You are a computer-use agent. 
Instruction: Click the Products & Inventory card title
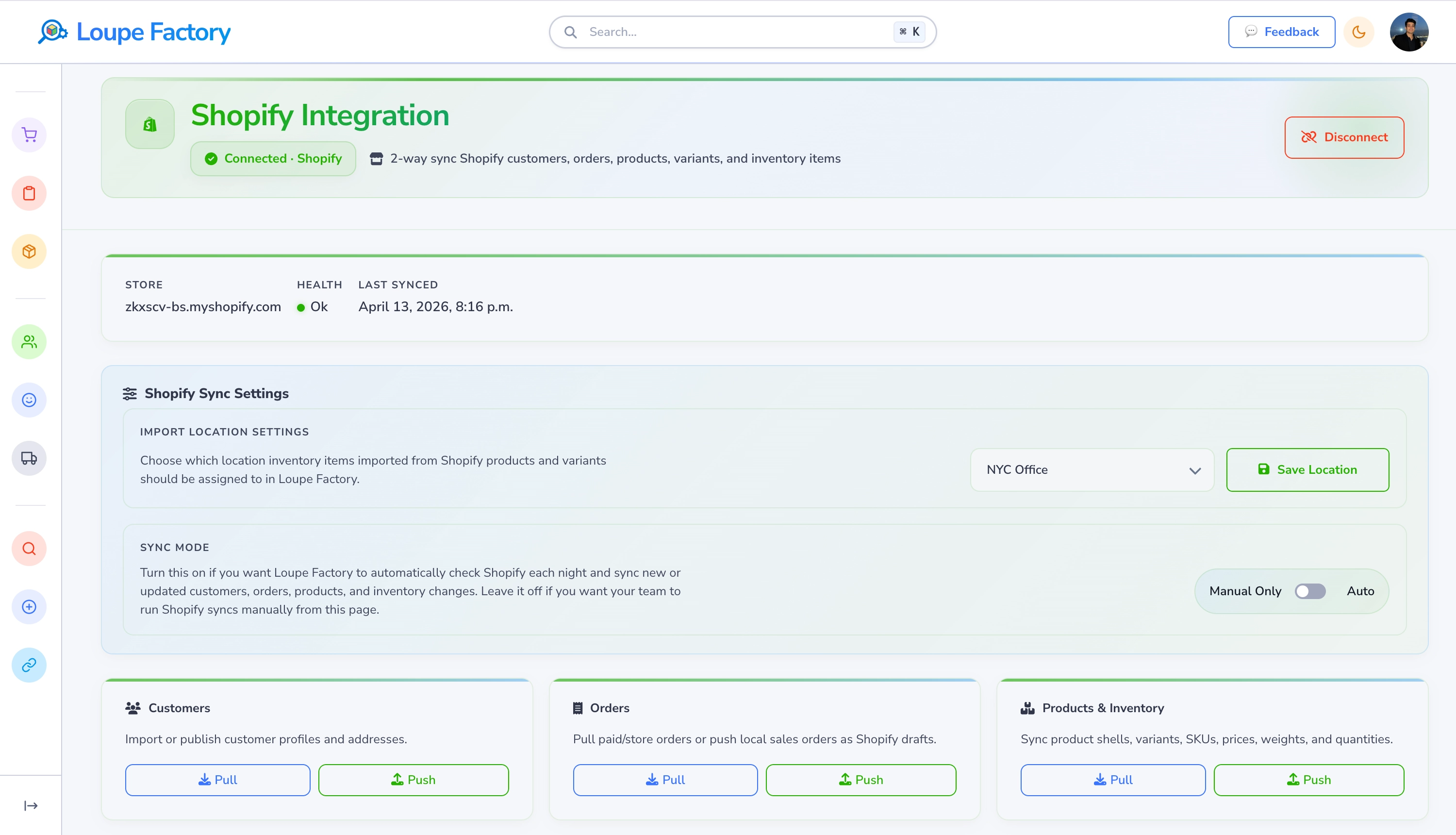[1103, 708]
